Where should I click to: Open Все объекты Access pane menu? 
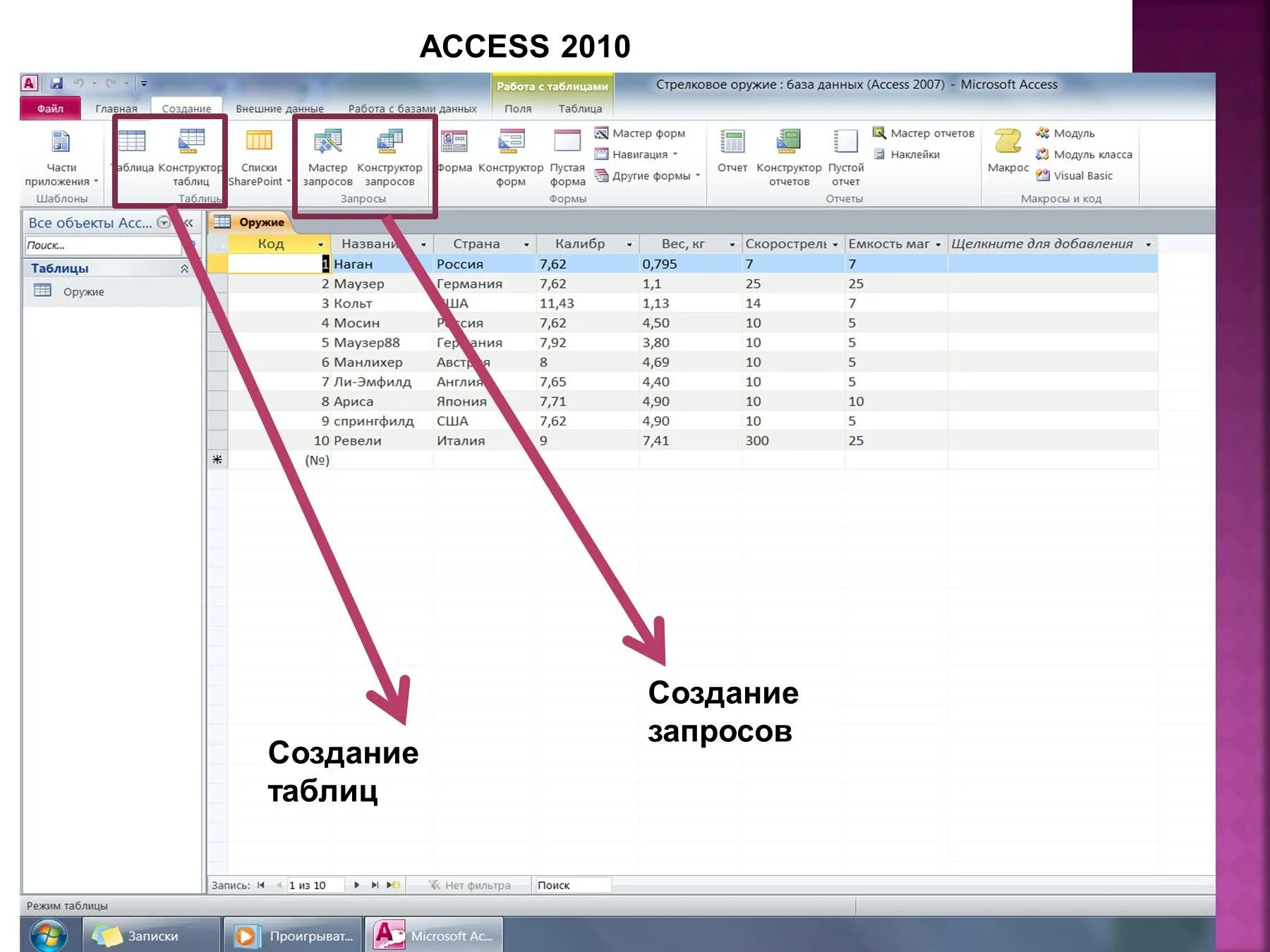(x=164, y=223)
